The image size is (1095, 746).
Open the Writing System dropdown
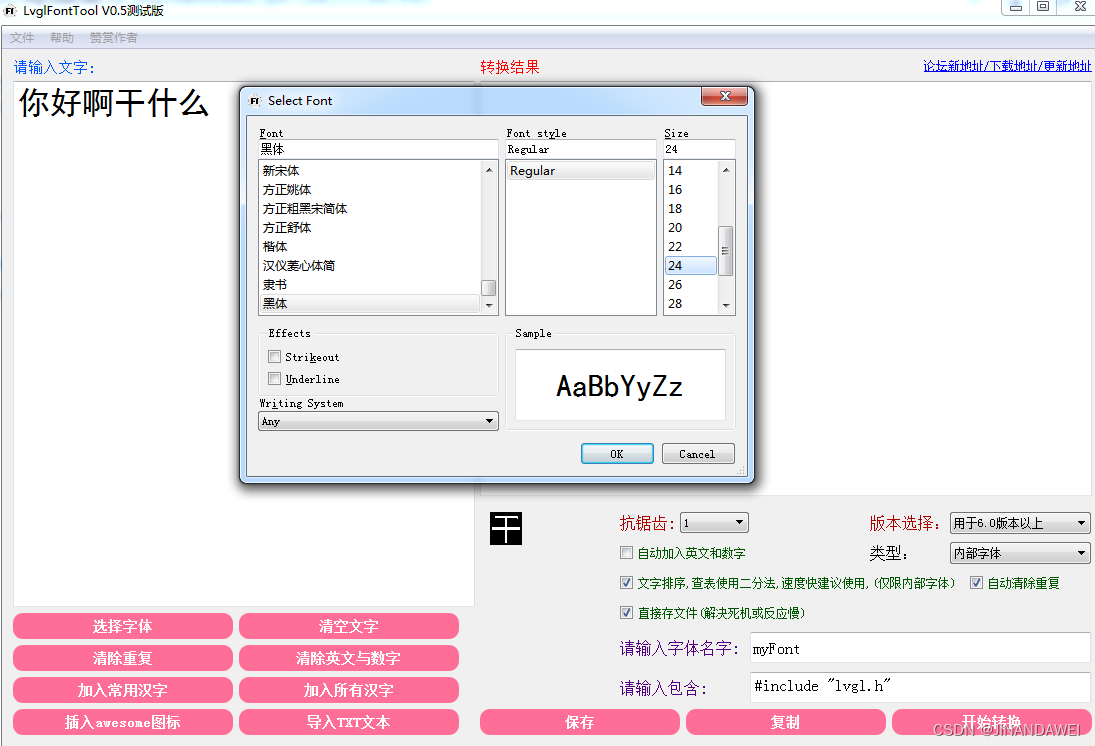pyautogui.click(x=378, y=421)
